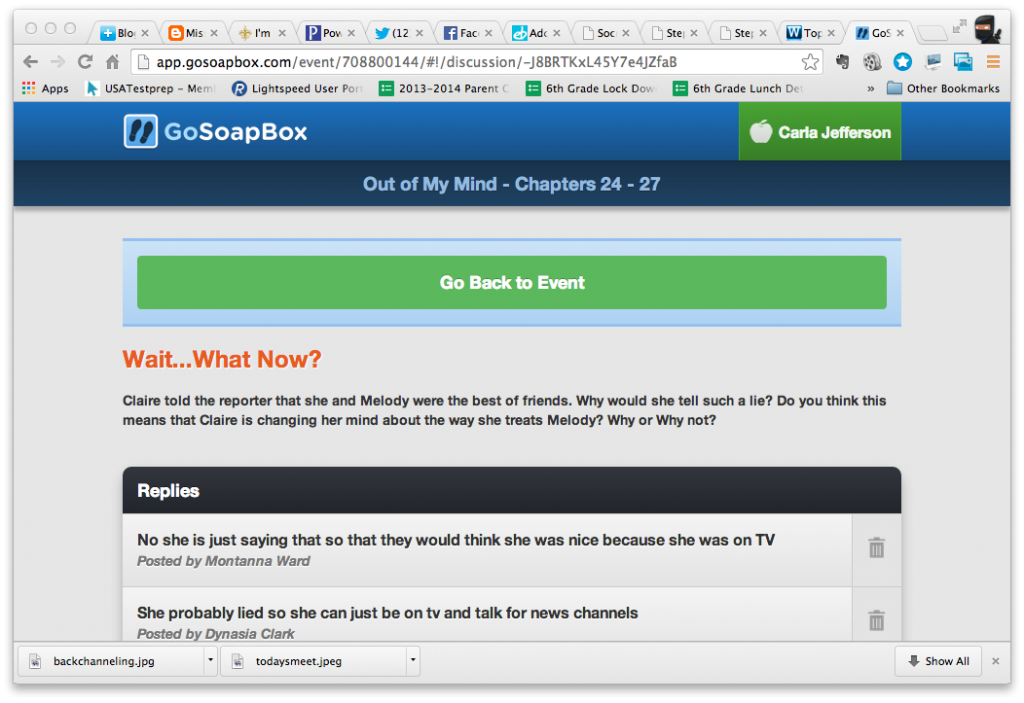Open the 6th Grade Lock Down bookmark
1024x703 pixels.
[591, 88]
